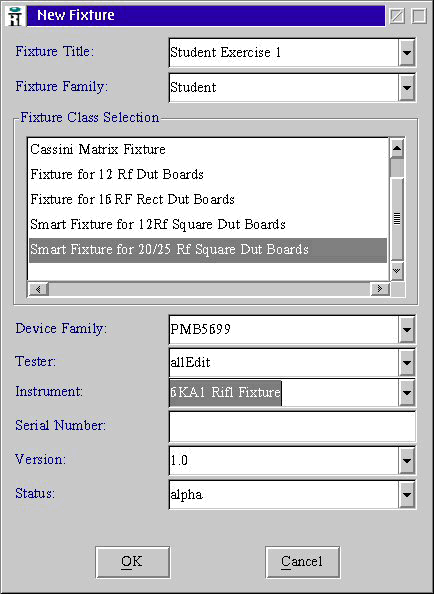Click the Cancel button
Viewport: 434px width, 594px height.
coord(302,562)
